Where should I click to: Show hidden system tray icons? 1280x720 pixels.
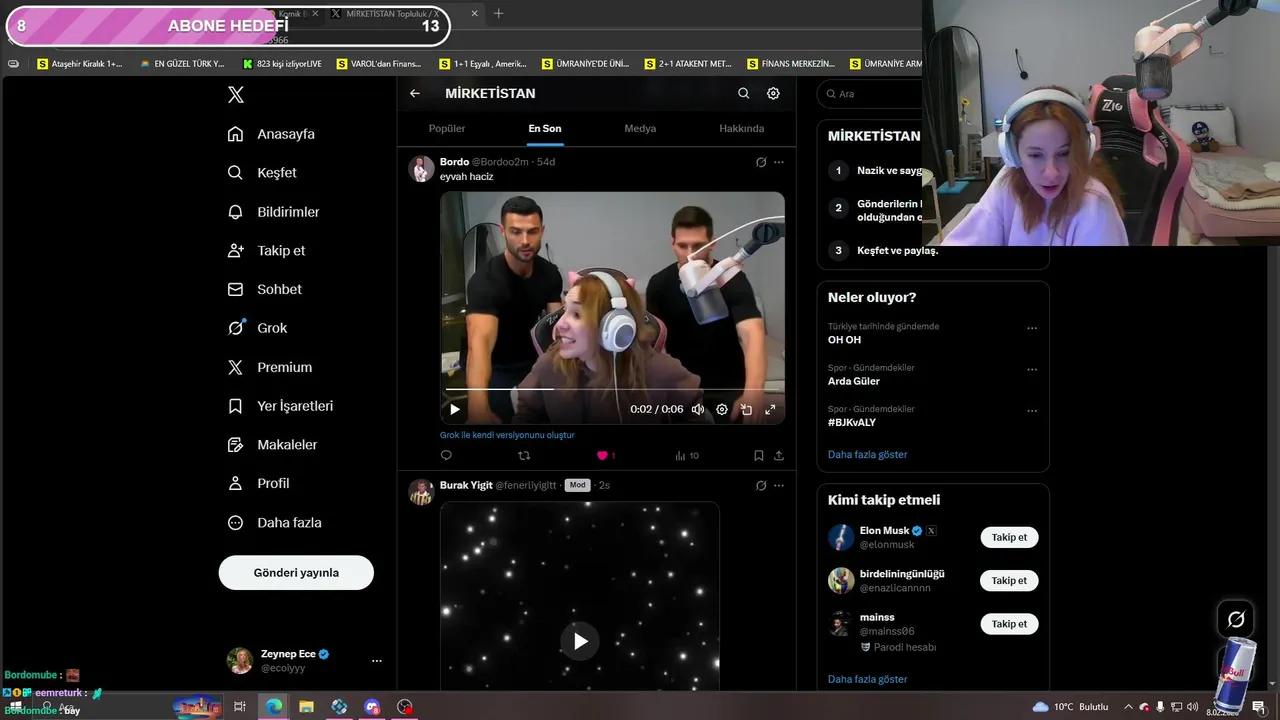pos(1128,706)
